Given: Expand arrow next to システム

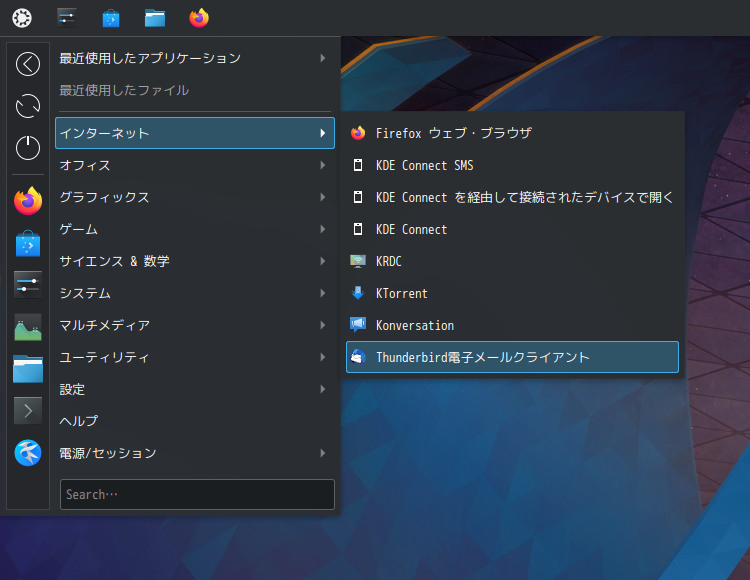Looking at the screenshot, I should click(323, 293).
